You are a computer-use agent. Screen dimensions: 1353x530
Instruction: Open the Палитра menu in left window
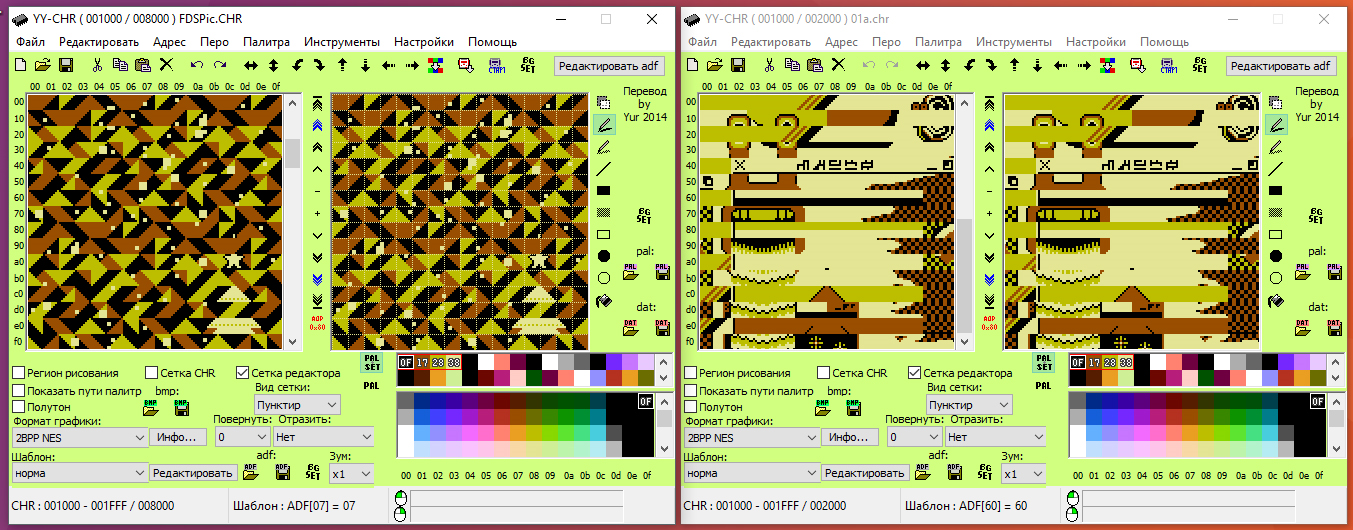point(265,42)
